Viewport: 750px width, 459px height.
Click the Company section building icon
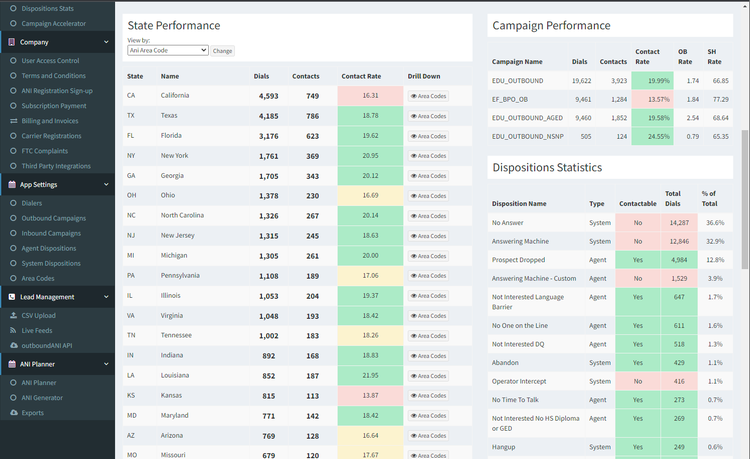(11, 42)
